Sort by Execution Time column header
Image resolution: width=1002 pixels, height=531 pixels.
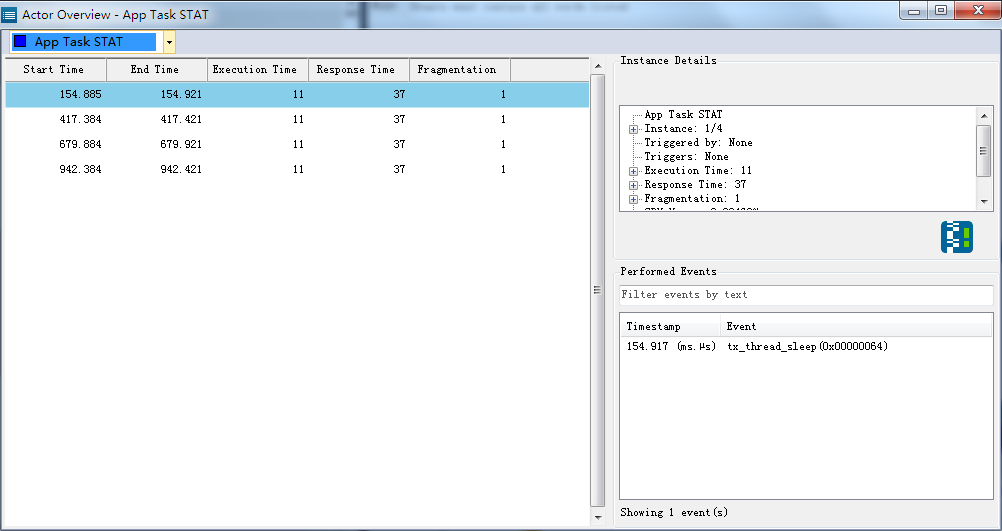[258, 70]
